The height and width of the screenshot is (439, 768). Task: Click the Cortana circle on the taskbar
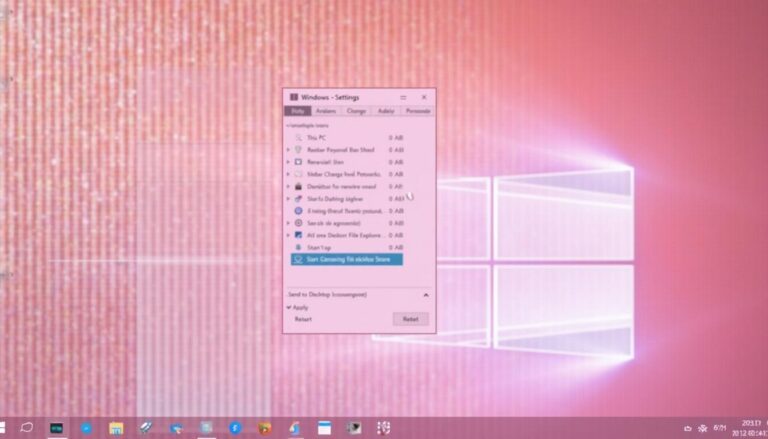(x=26, y=428)
